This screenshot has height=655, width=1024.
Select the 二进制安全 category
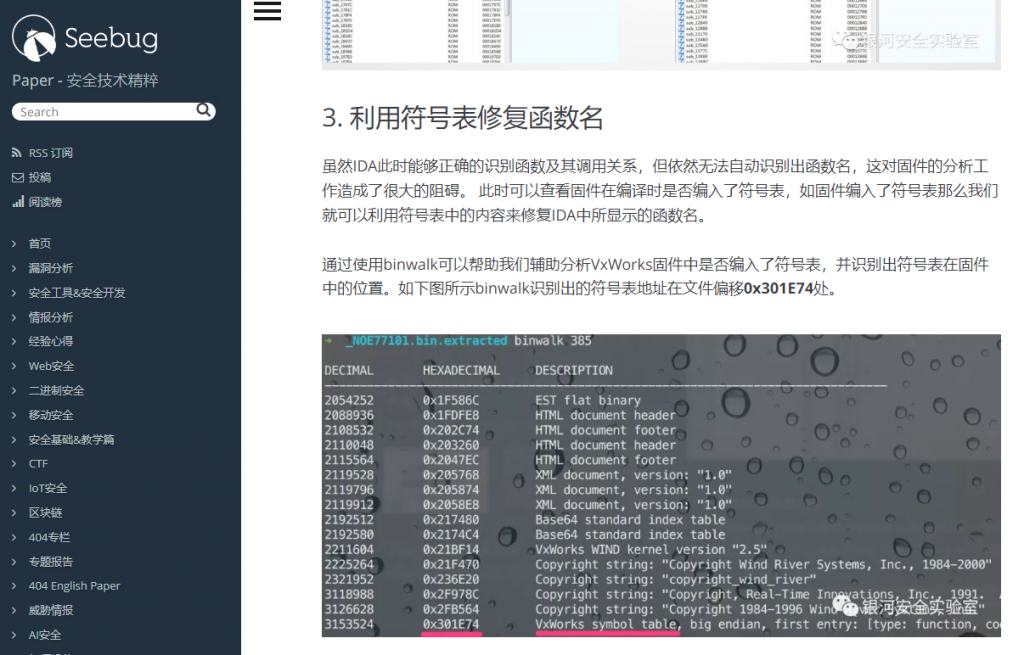click(x=56, y=390)
